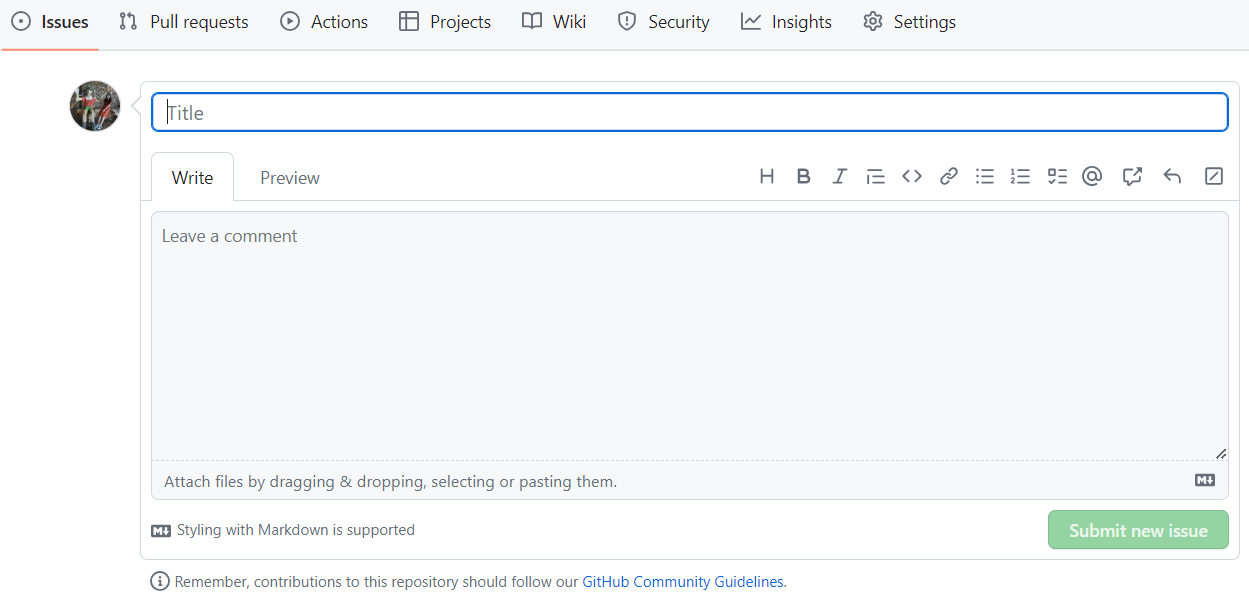Focus the Title input field
The height and width of the screenshot is (595, 1249).
[x=690, y=112]
